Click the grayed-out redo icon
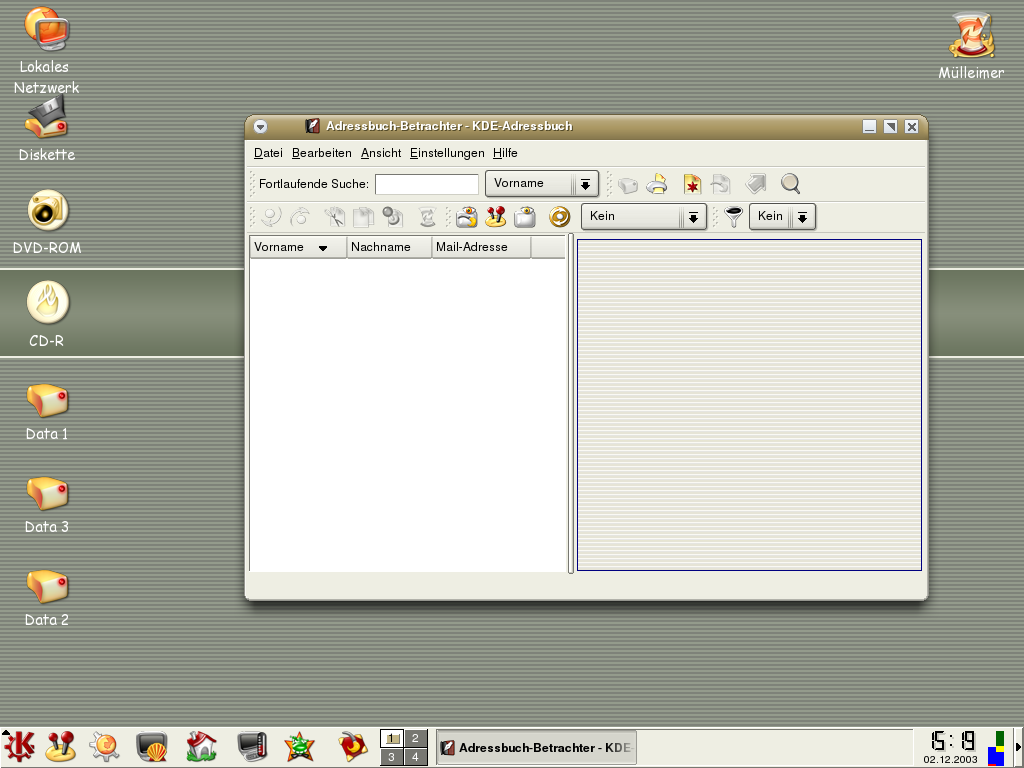Image resolution: width=1024 pixels, height=768 pixels. point(300,216)
